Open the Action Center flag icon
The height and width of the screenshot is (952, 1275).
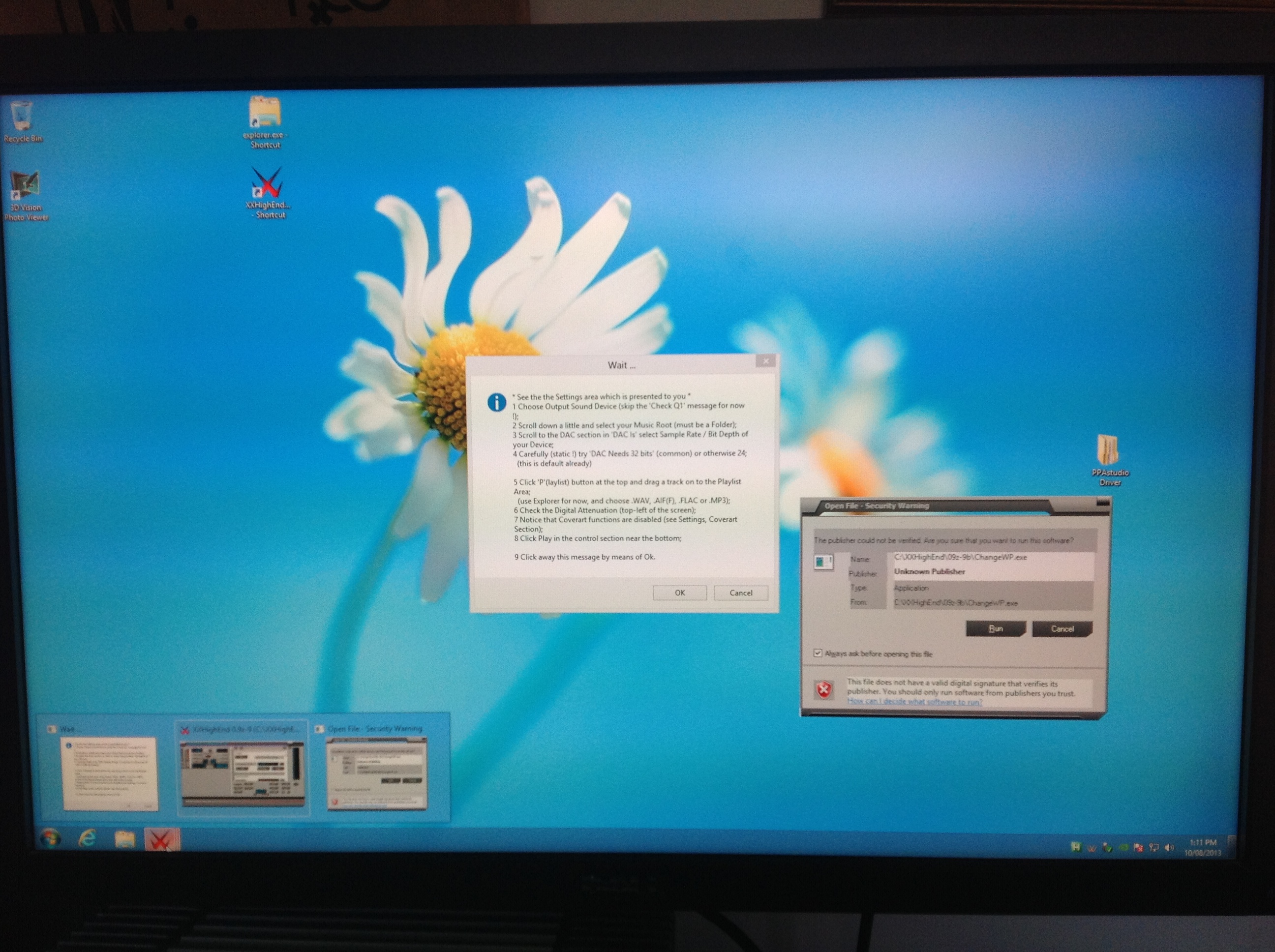1138,848
